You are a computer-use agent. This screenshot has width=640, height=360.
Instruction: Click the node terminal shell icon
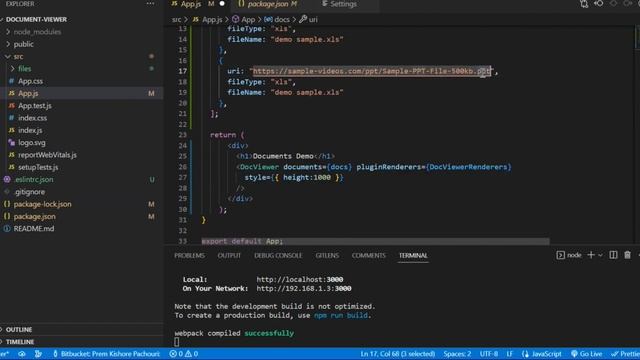click(x=560, y=255)
